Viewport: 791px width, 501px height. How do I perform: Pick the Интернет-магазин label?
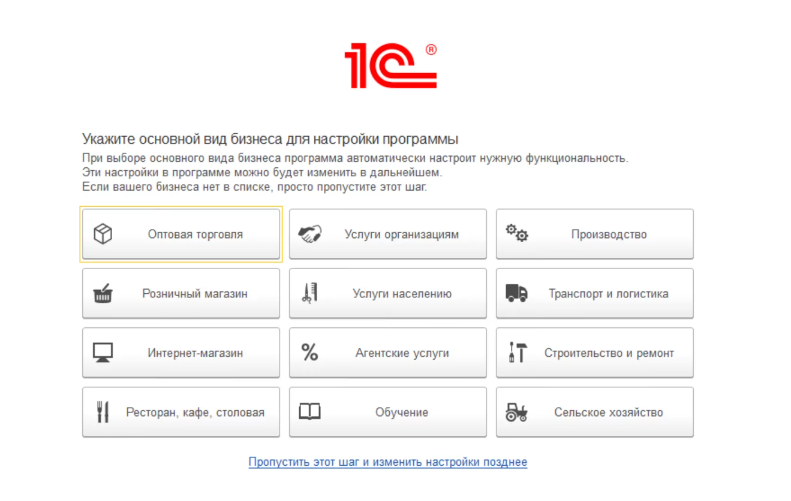click(x=195, y=353)
